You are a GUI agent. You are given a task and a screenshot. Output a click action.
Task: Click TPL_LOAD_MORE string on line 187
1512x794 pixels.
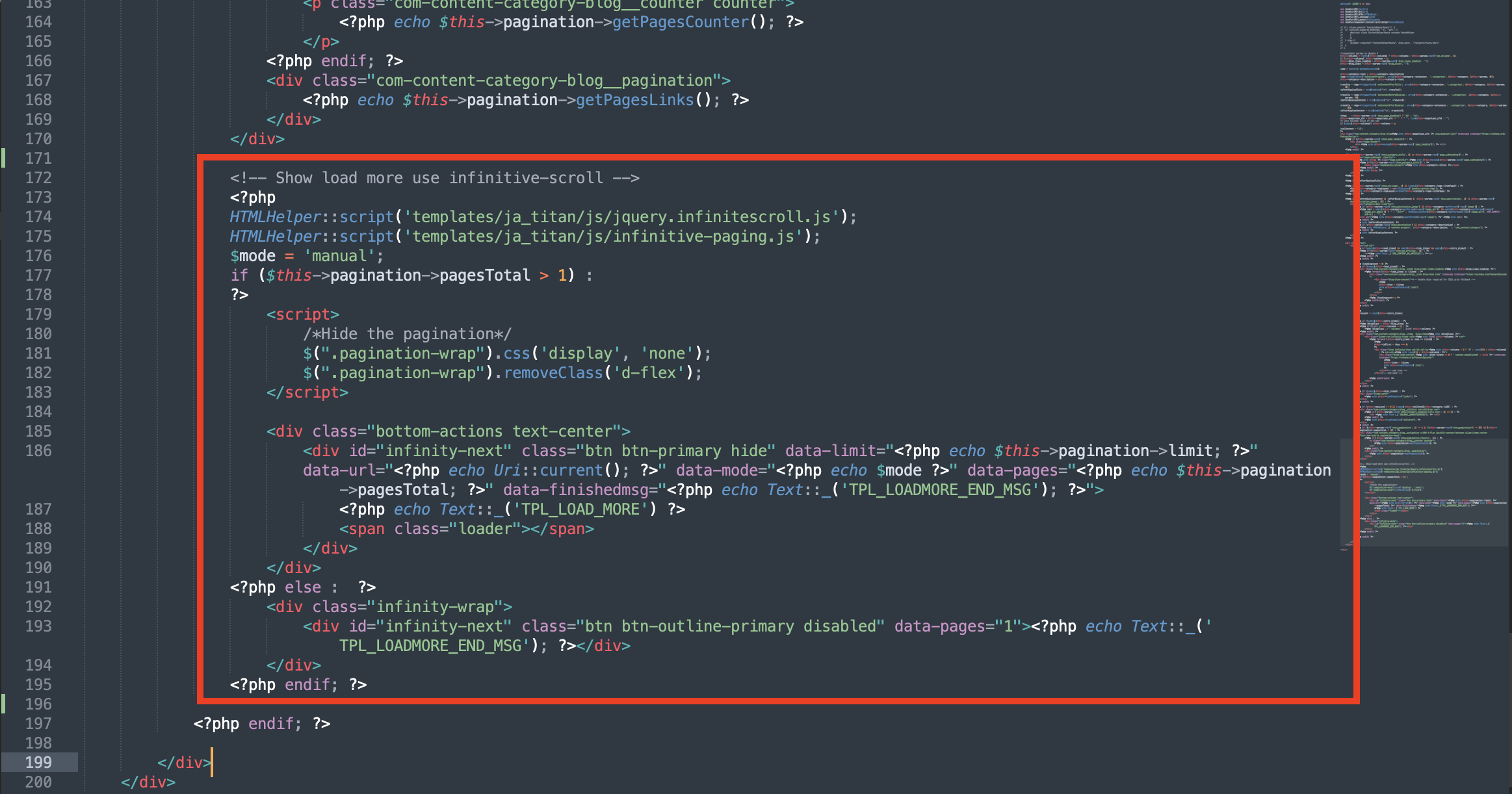pyautogui.click(x=580, y=509)
